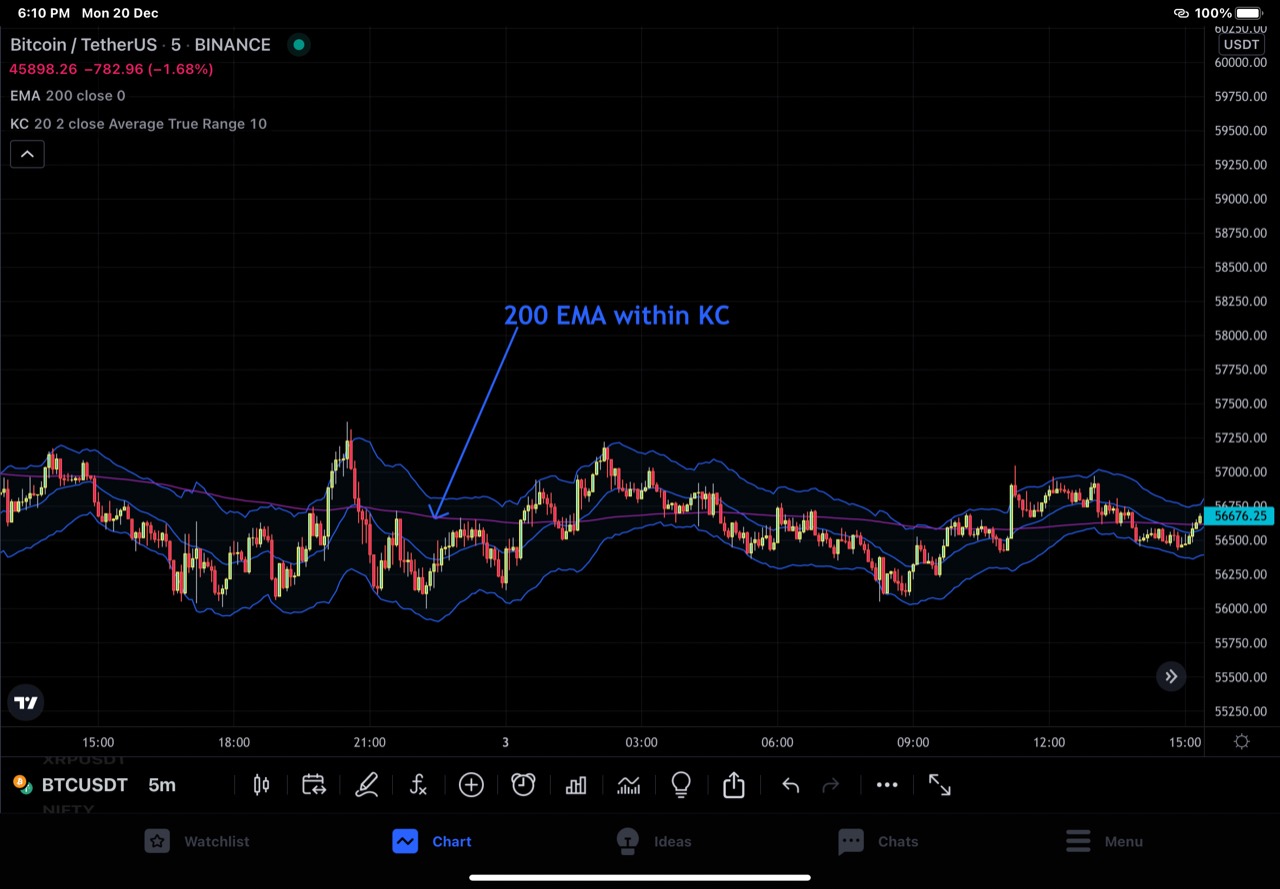Tap the 21:00 time axis label
Screen dimensions: 1280x889
[370, 742]
